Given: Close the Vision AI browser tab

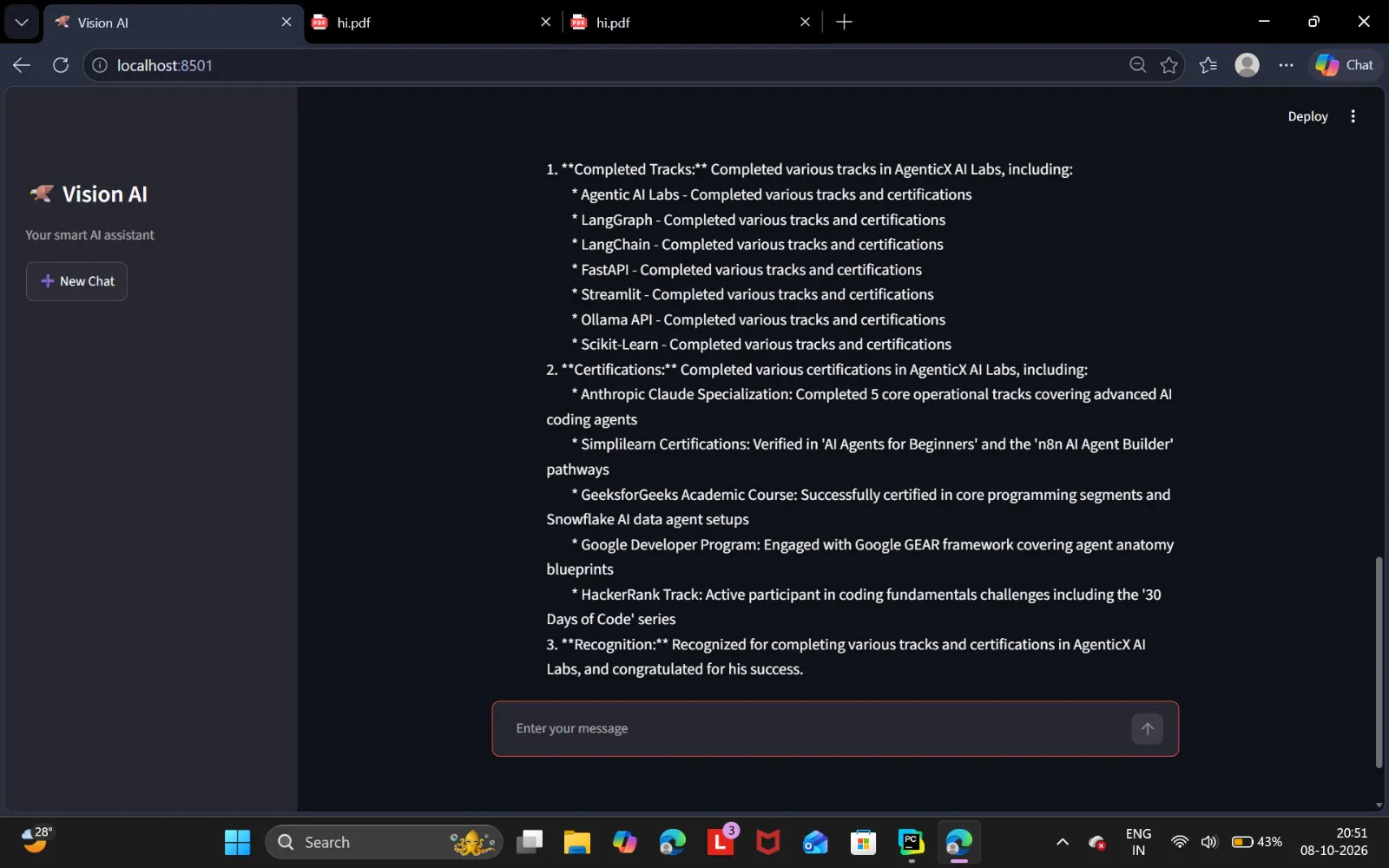Looking at the screenshot, I should pos(286,23).
